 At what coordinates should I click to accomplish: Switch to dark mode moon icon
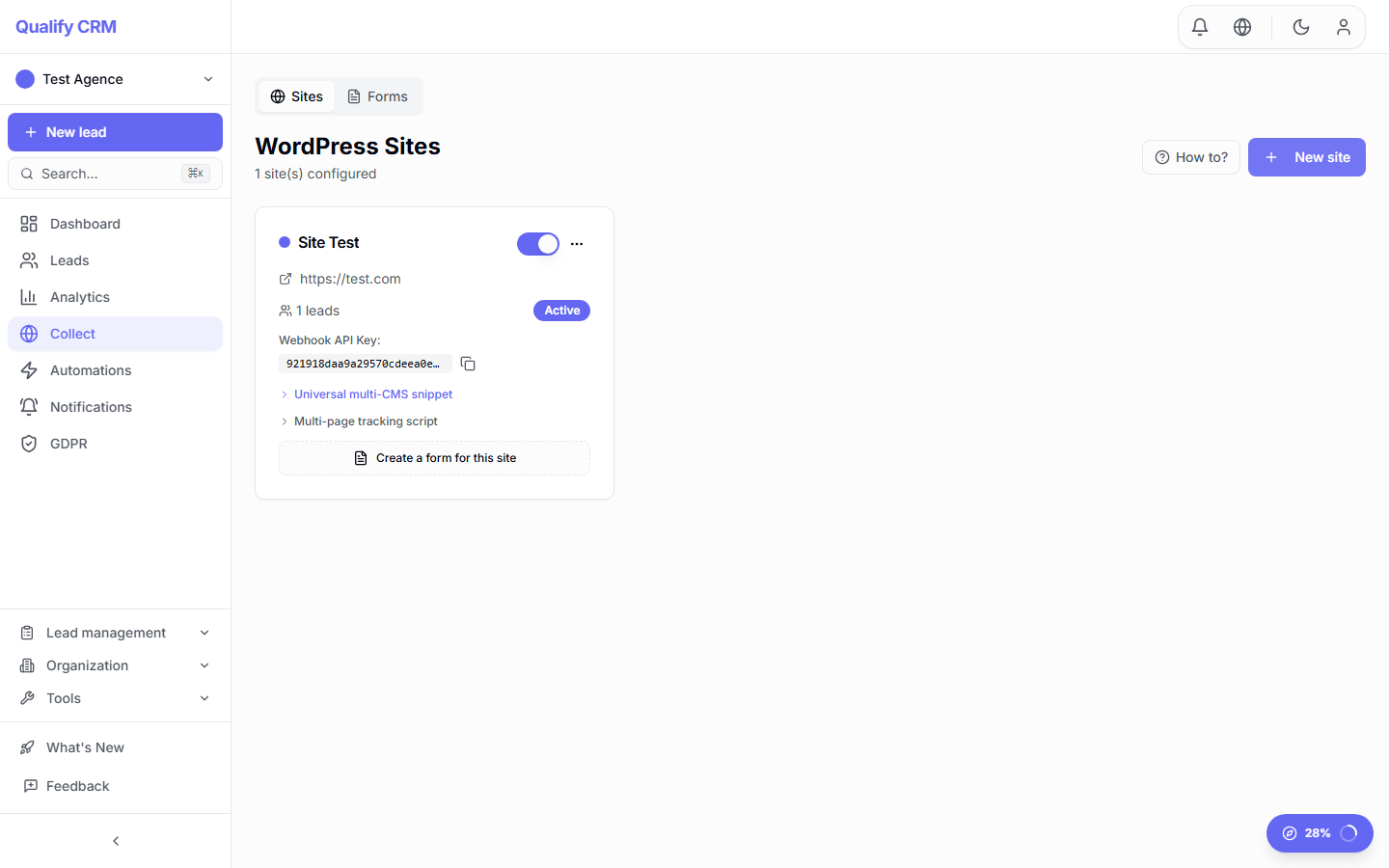coord(1301,27)
